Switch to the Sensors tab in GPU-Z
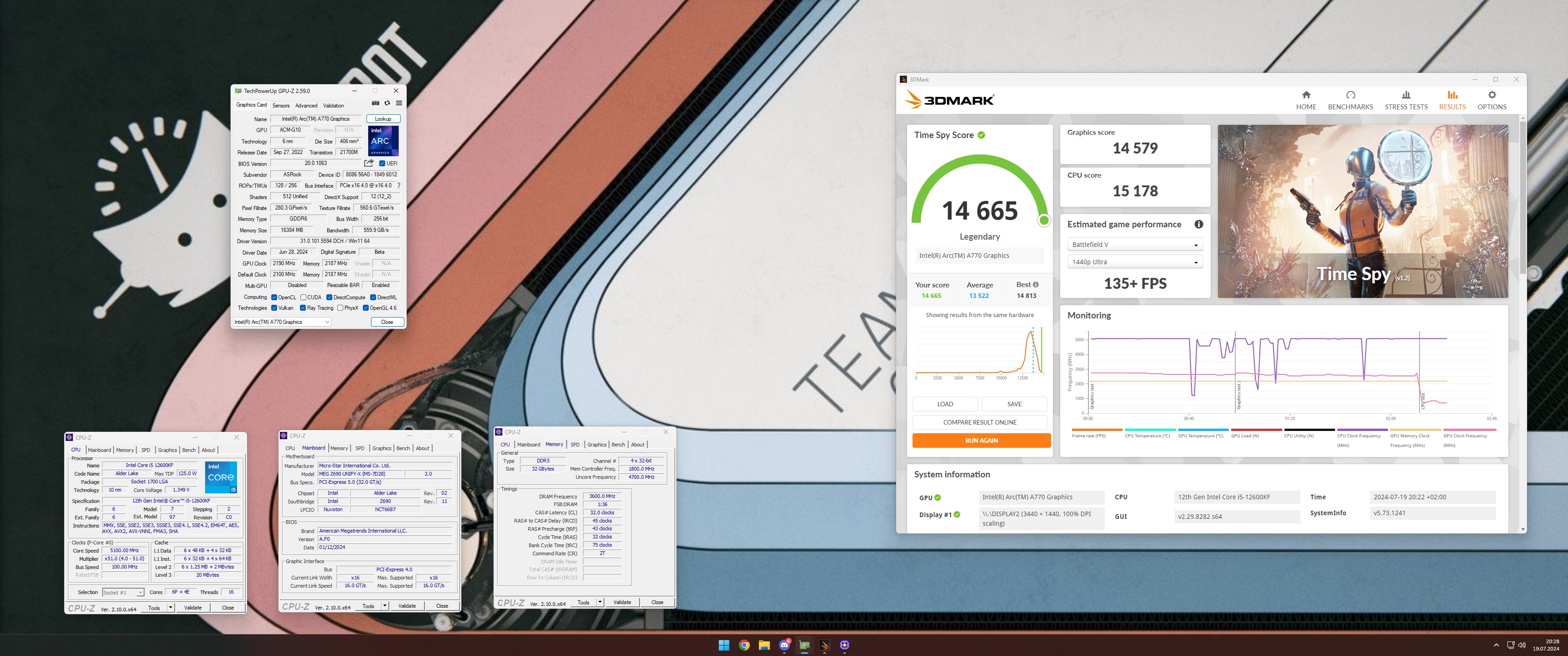Screen dimensions: 1568x656 pos(281,105)
